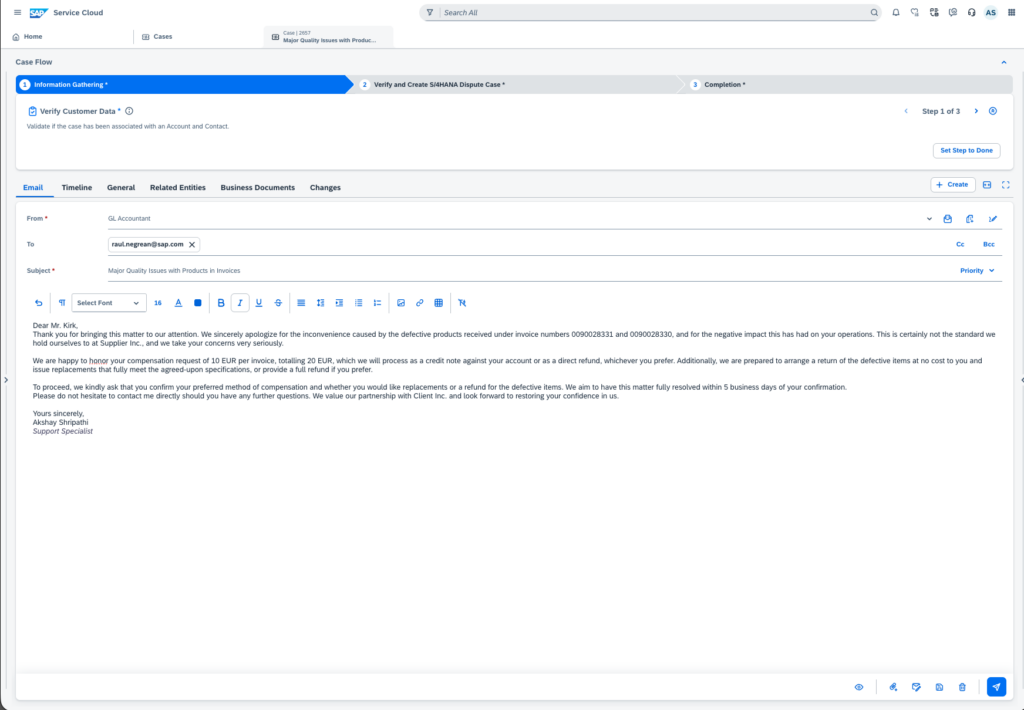The image size is (1024, 710).
Task: Toggle the split panel layout icon
Action: coord(987,185)
